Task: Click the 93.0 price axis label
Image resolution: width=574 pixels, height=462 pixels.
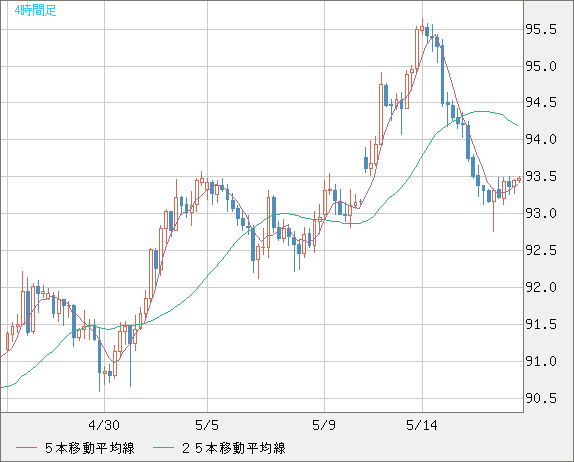Action: pos(541,213)
